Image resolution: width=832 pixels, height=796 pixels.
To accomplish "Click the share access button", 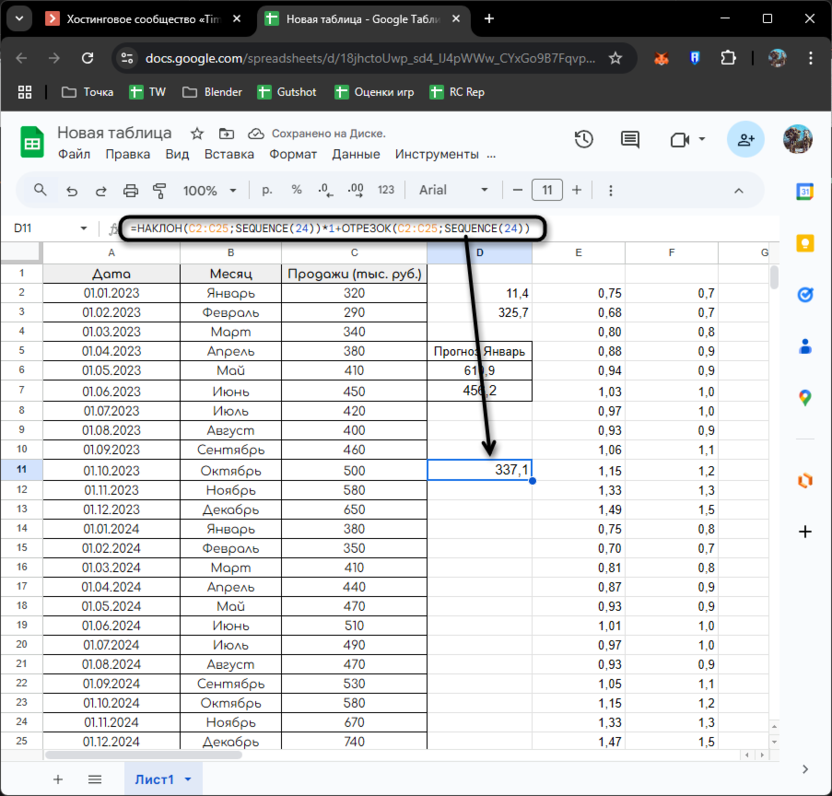I will (745, 140).
